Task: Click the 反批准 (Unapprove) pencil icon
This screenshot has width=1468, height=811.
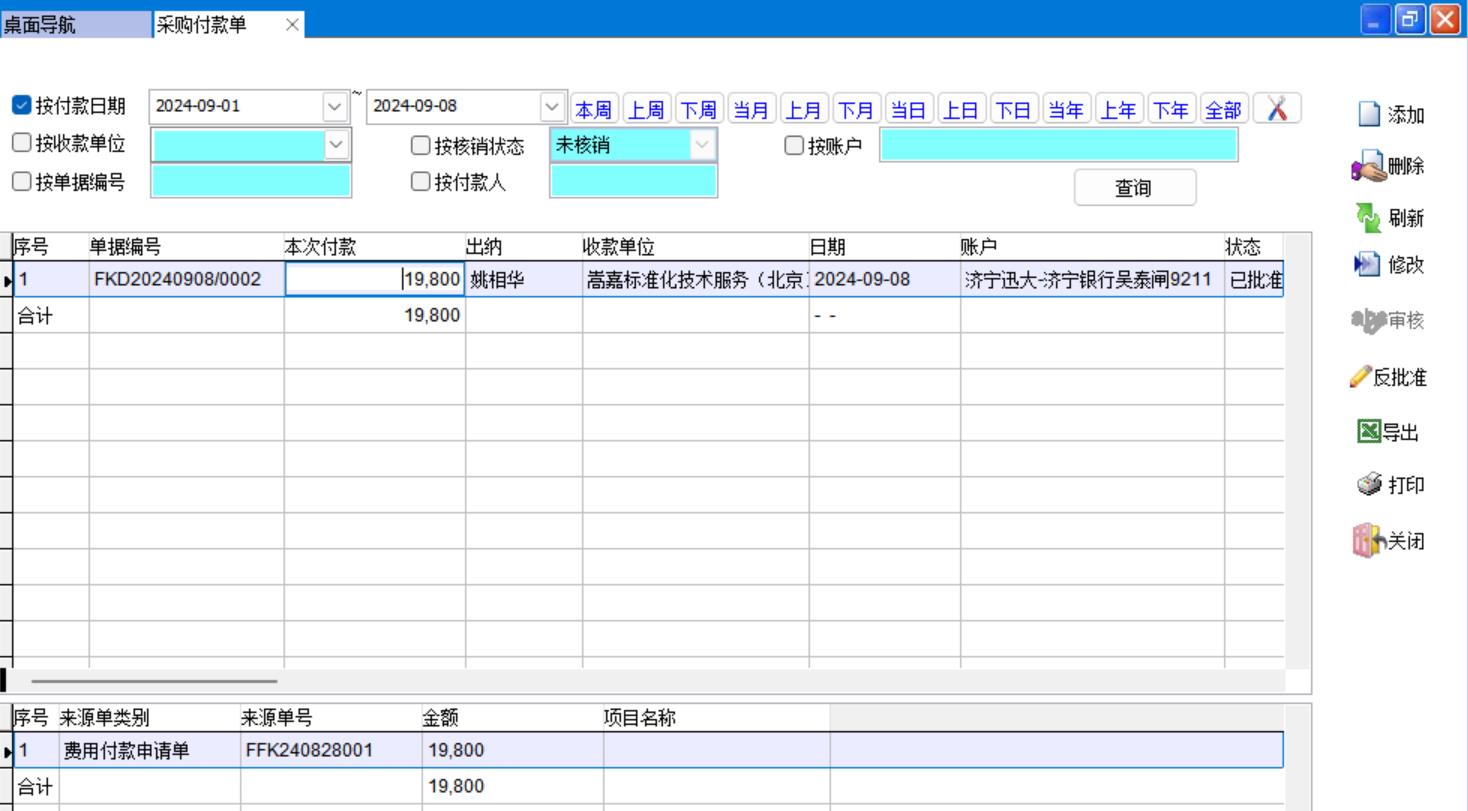Action: click(1360, 377)
